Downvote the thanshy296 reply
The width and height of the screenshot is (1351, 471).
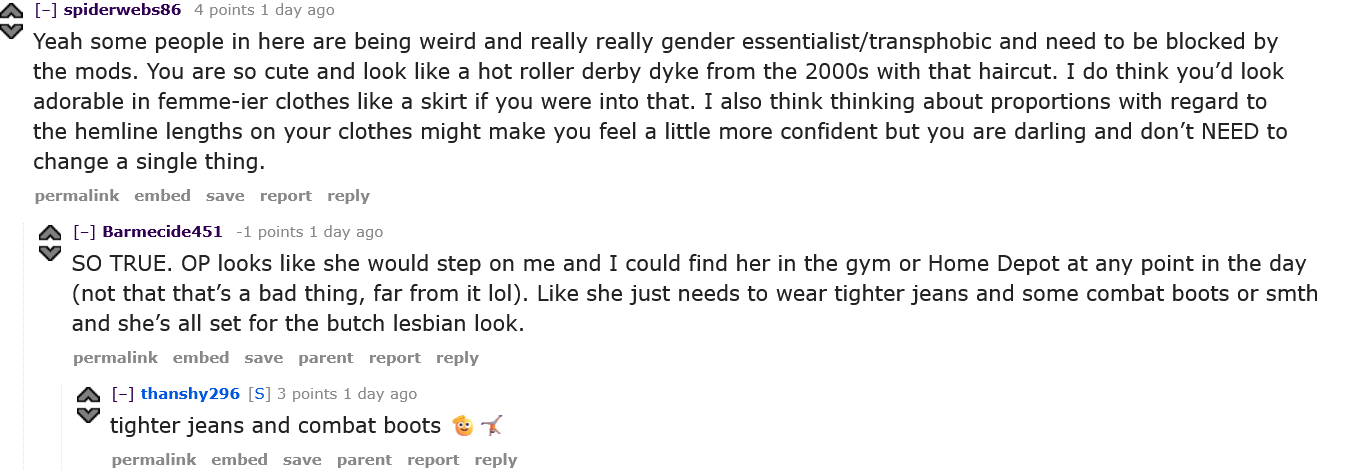pyautogui.click(x=88, y=414)
